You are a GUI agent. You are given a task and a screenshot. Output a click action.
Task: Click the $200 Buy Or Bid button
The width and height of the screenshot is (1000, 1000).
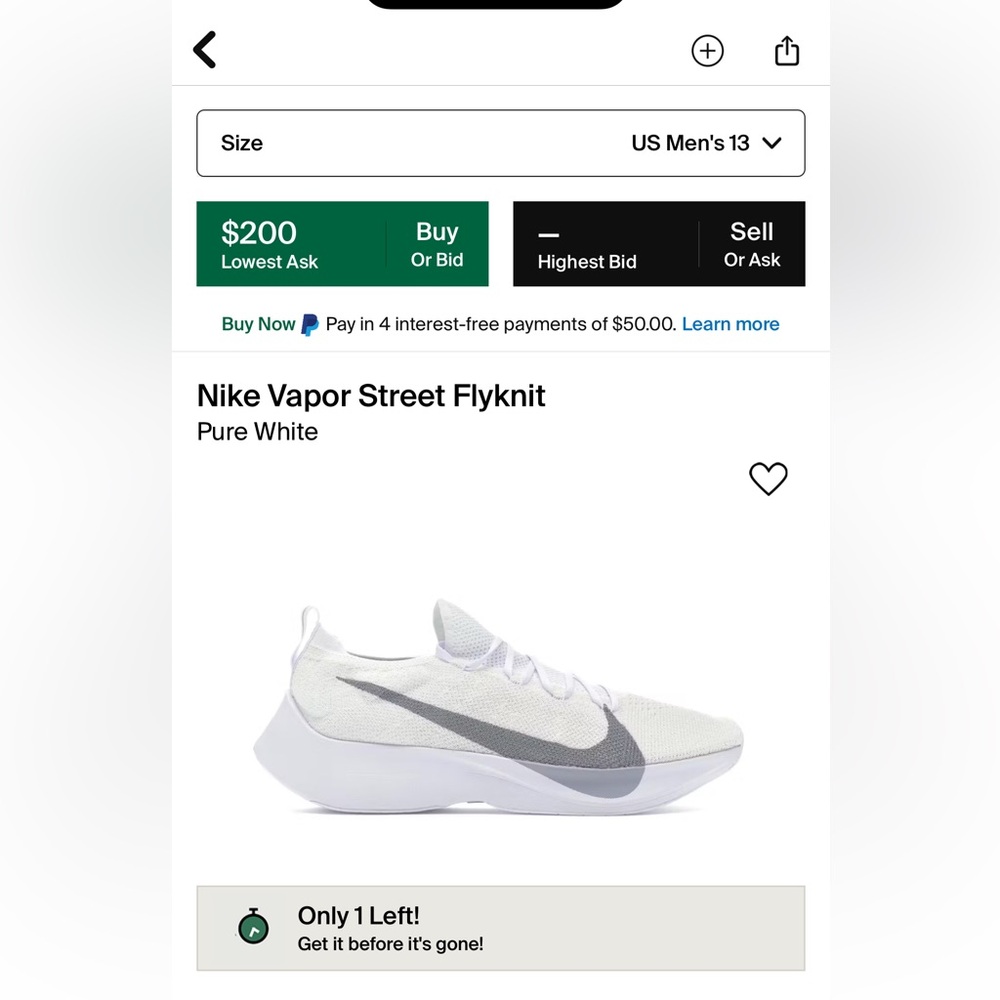click(x=342, y=243)
